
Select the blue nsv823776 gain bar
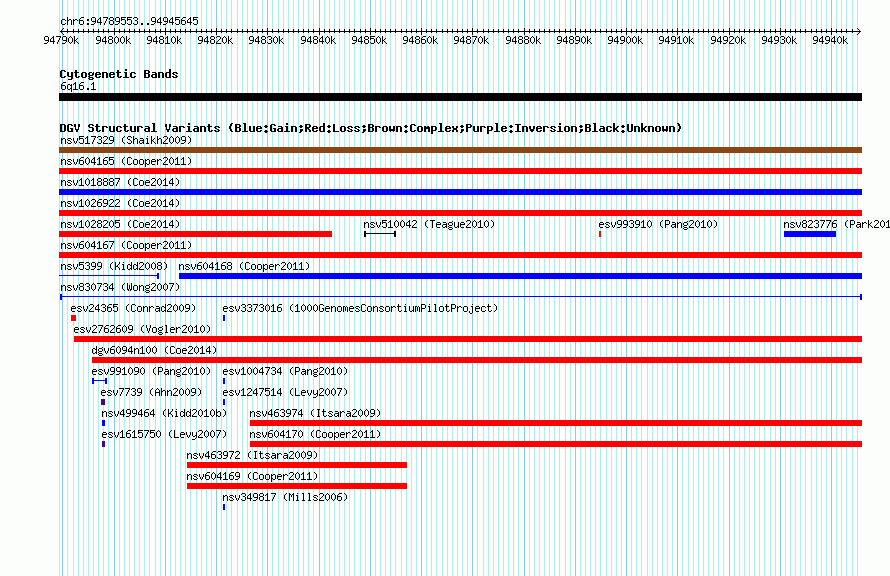810,234
